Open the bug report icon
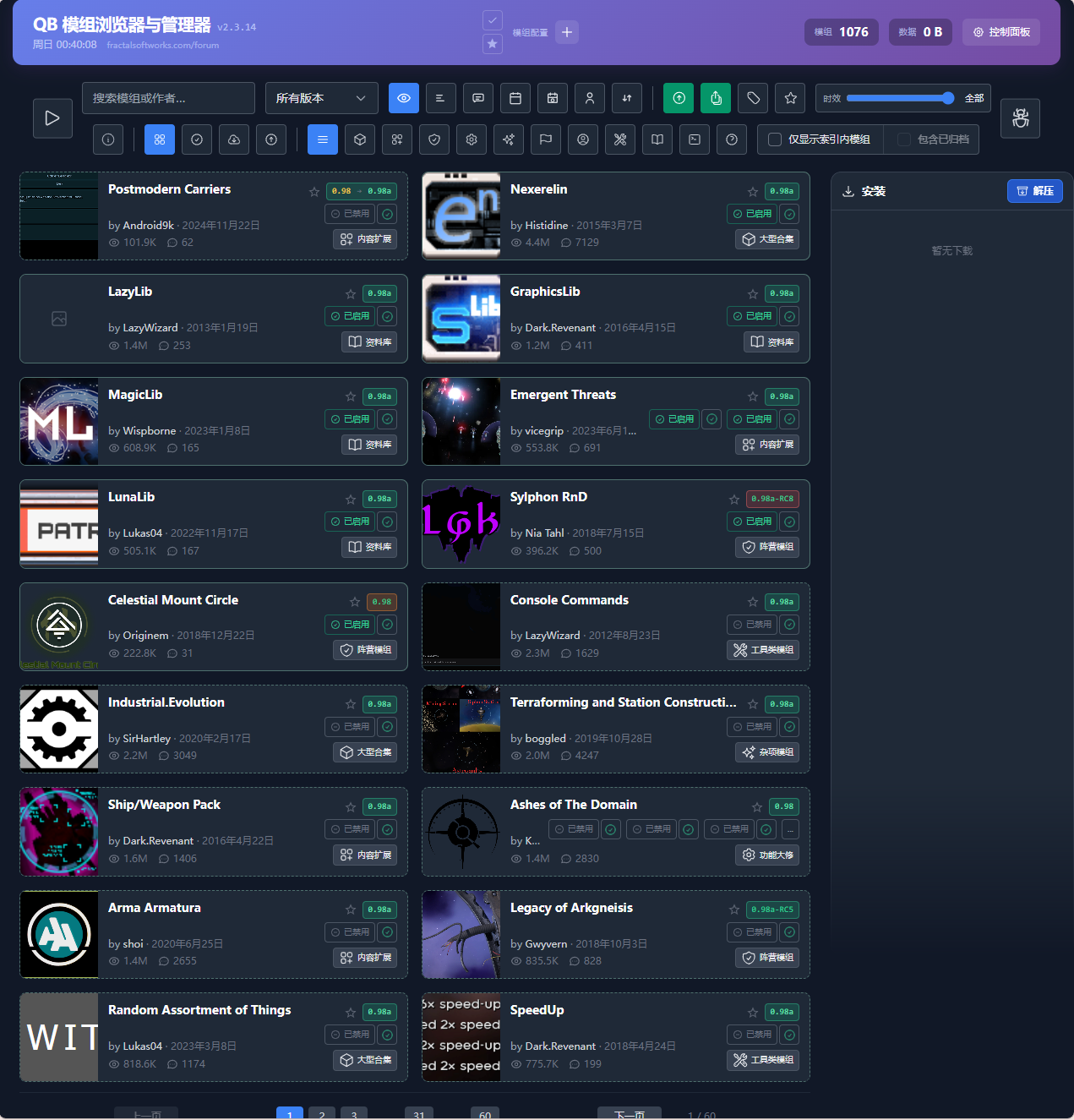The width and height of the screenshot is (1074, 1120). tap(1021, 118)
